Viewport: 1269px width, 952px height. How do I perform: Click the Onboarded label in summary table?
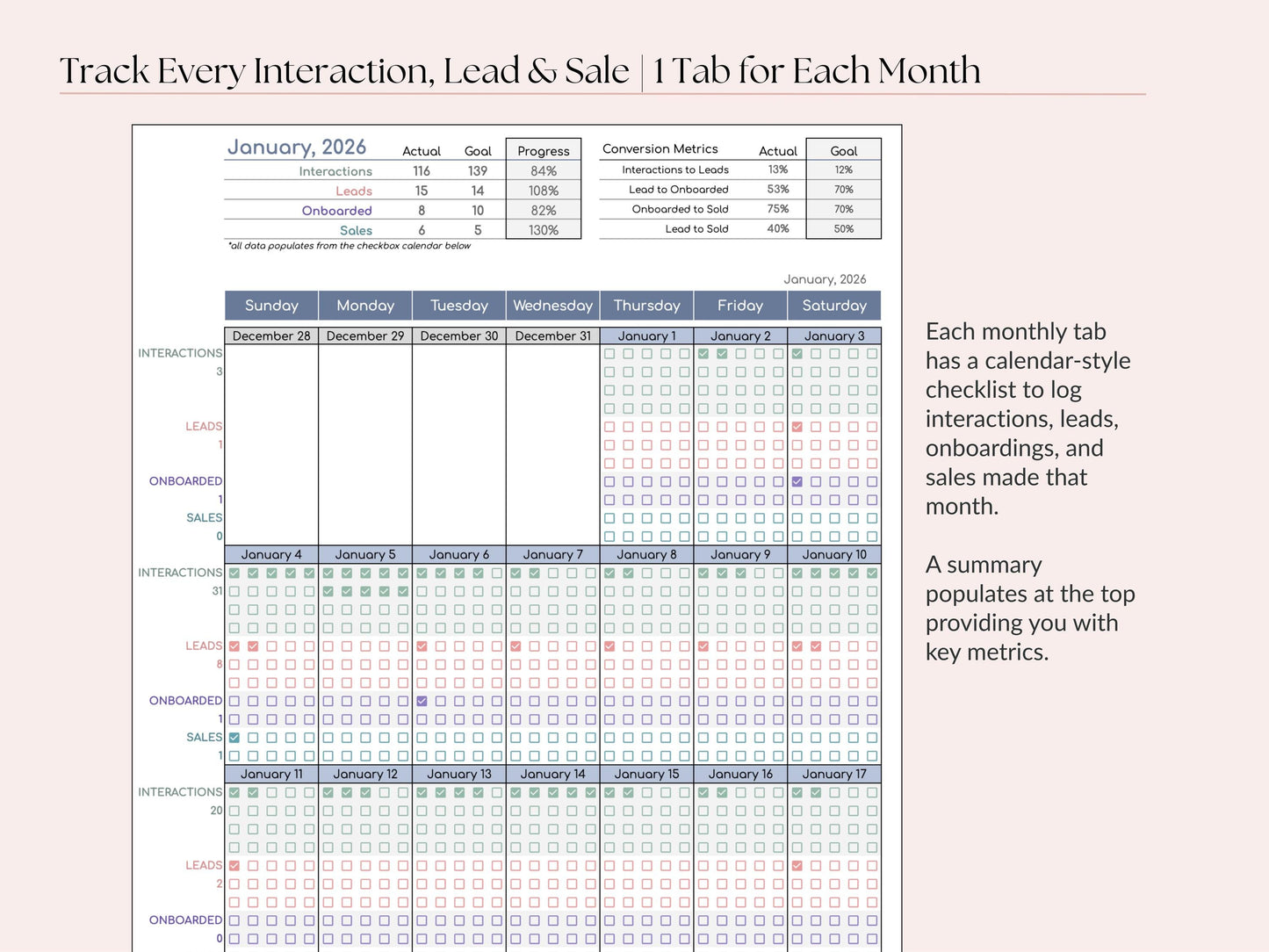[x=337, y=211]
